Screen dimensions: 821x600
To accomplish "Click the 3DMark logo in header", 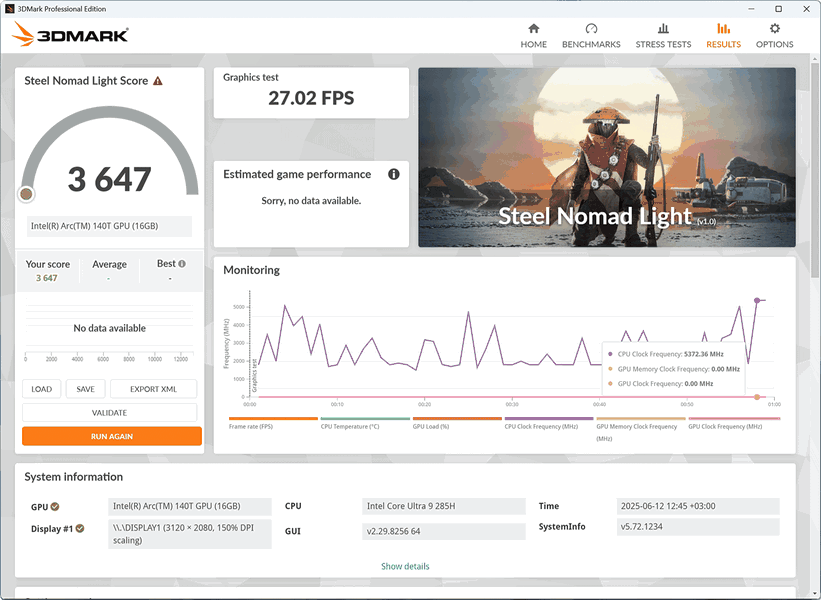I will (x=70, y=35).
